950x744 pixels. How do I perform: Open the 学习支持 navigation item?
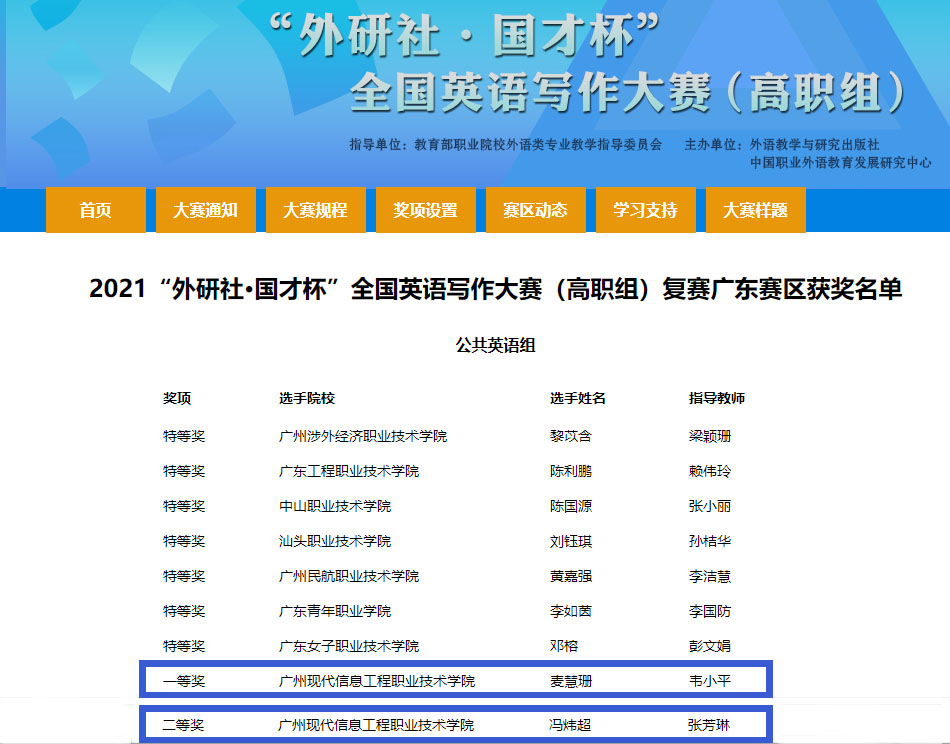tap(646, 210)
